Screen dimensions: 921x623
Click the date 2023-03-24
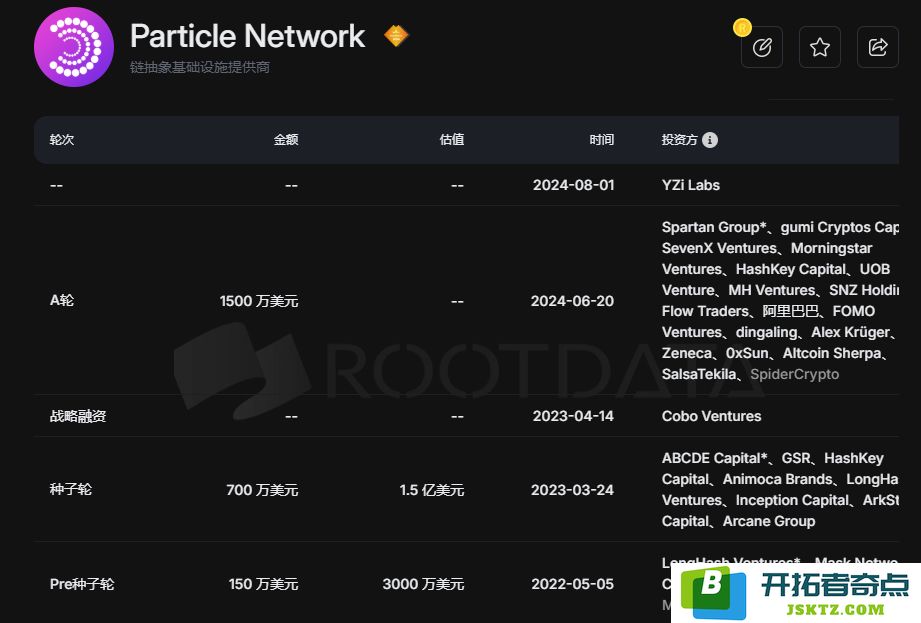[572, 490]
